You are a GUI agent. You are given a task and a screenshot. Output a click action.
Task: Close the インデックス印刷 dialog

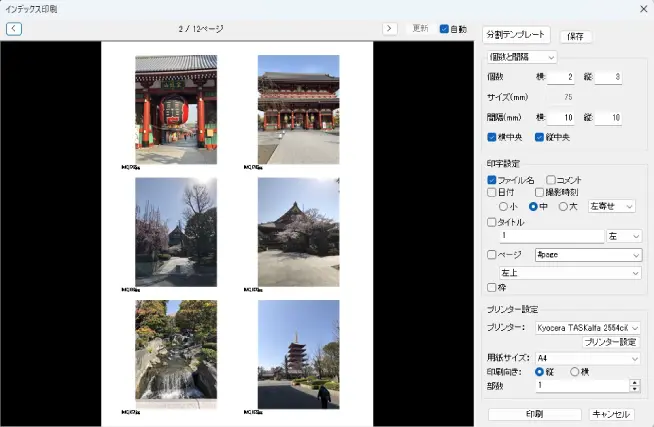[644, 9]
